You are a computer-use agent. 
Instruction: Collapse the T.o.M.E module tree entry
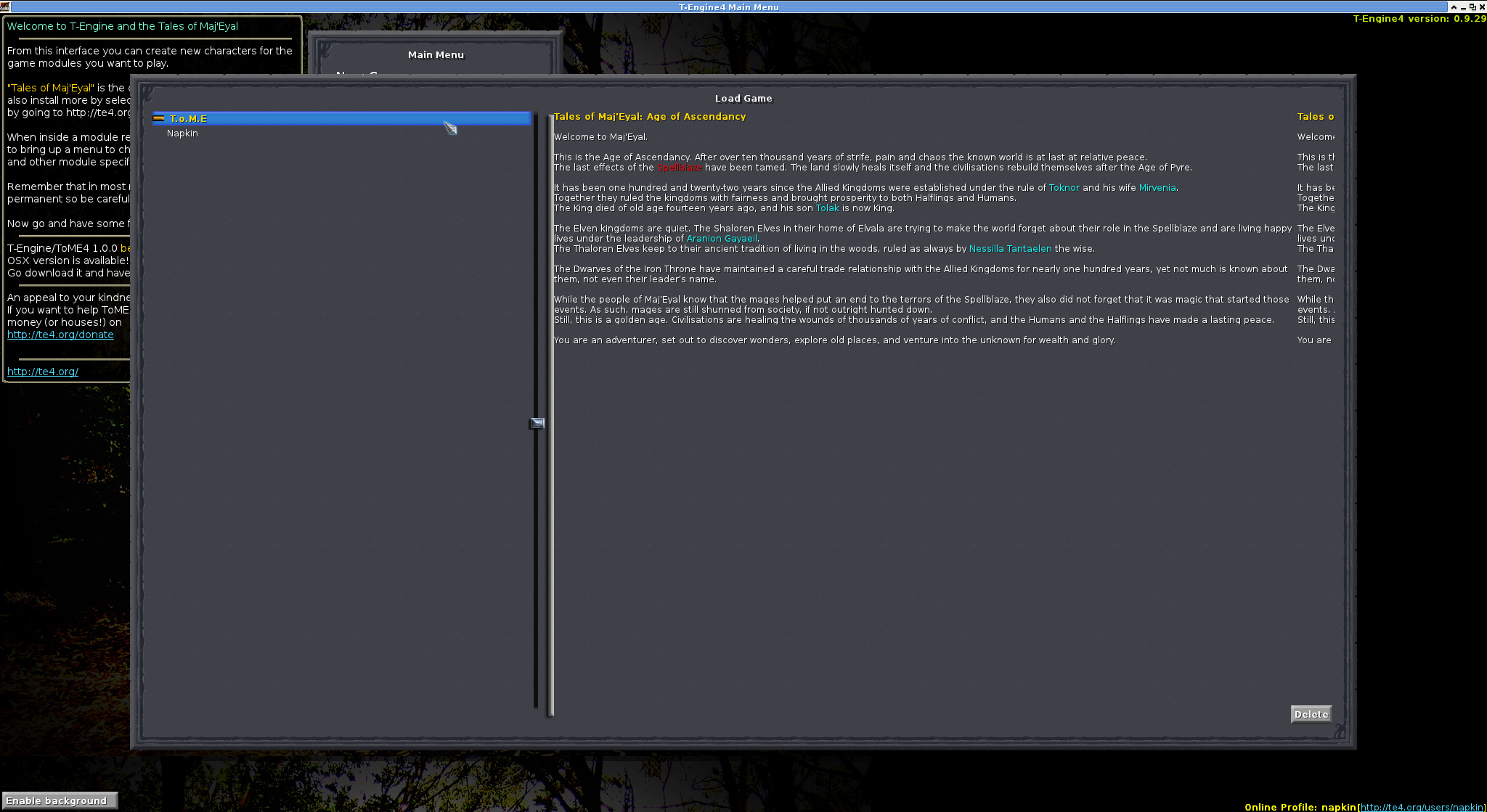(x=158, y=118)
